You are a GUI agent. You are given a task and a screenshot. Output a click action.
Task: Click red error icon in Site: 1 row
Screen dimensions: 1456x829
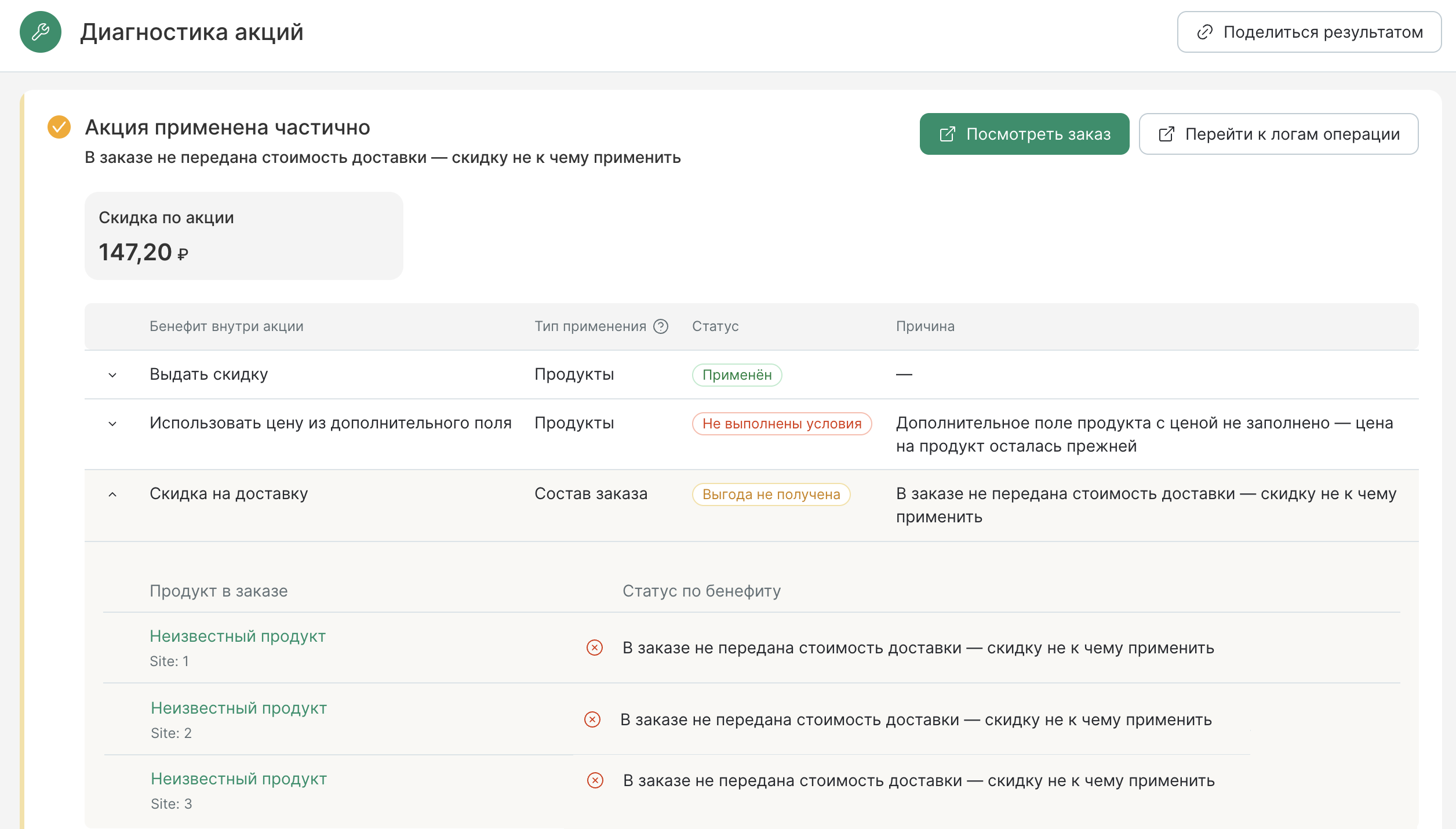coord(595,648)
